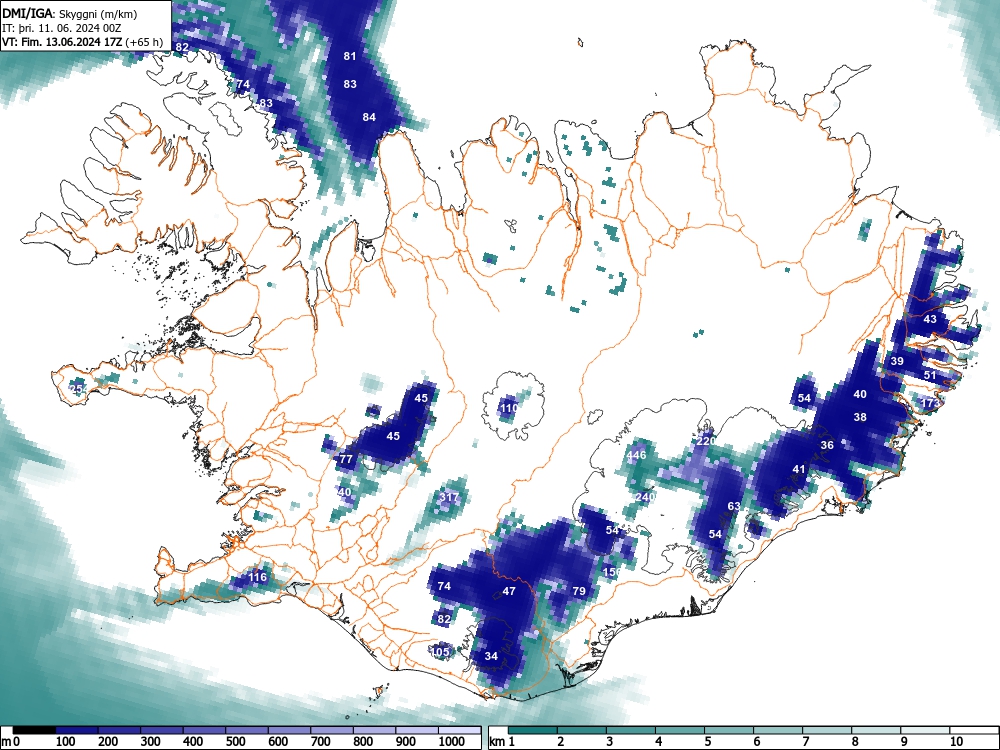Click the value 446 on the map
The width and height of the screenshot is (1000, 750).
point(636,455)
